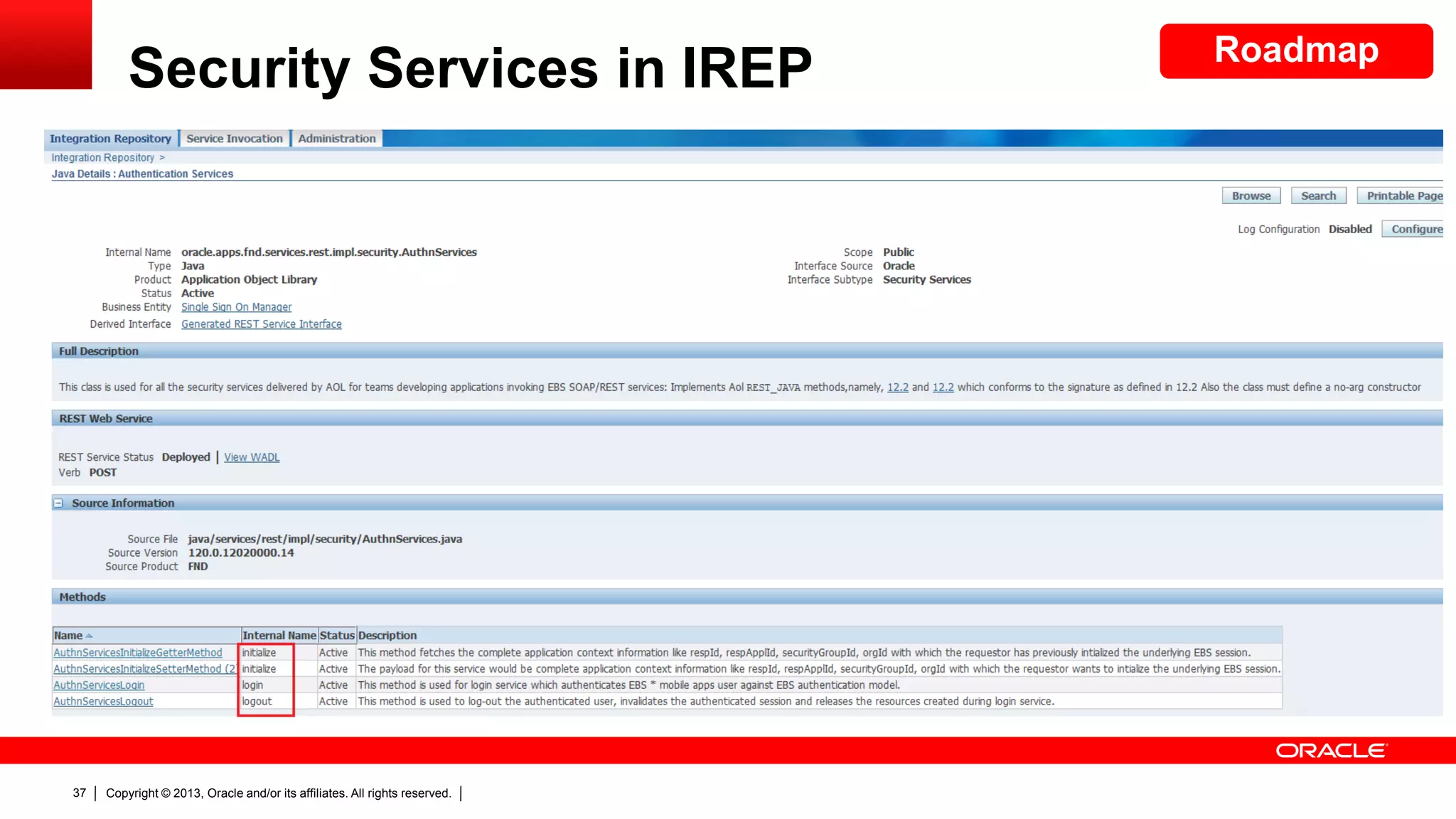This screenshot has height=819, width=1456.
Task: Click the Public scope value
Action: pyautogui.click(x=899, y=252)
